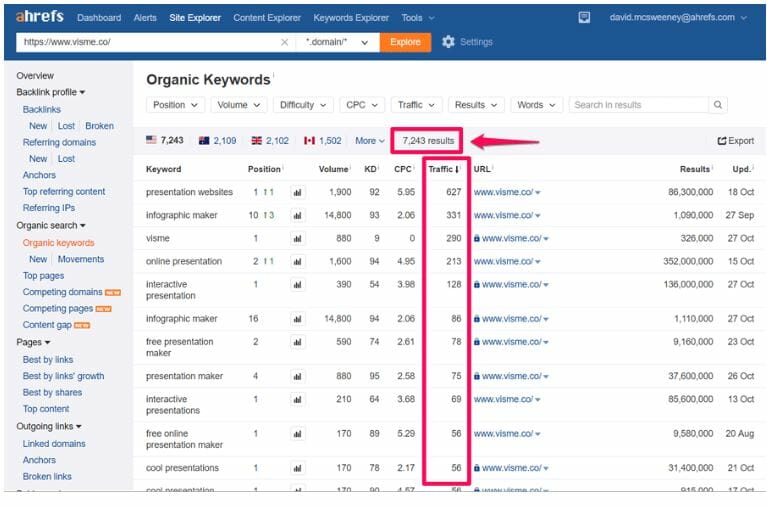Click the Settings label beside the gear
The image size is (767, 506).
(x=476, y=42)
